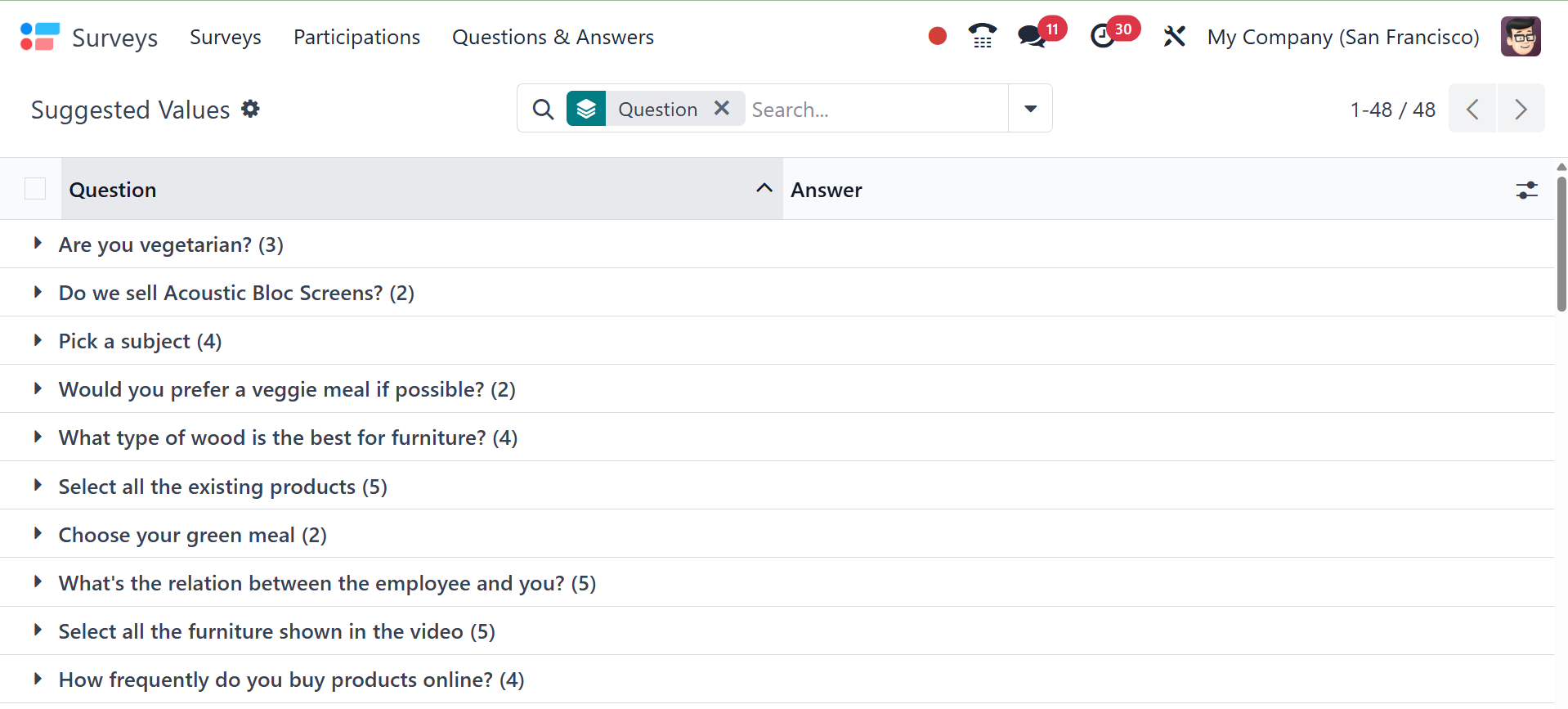Open the VoIP phone dialer icon
The width and height of the screenshot is (1568, 709).
[x=982, y=36]
